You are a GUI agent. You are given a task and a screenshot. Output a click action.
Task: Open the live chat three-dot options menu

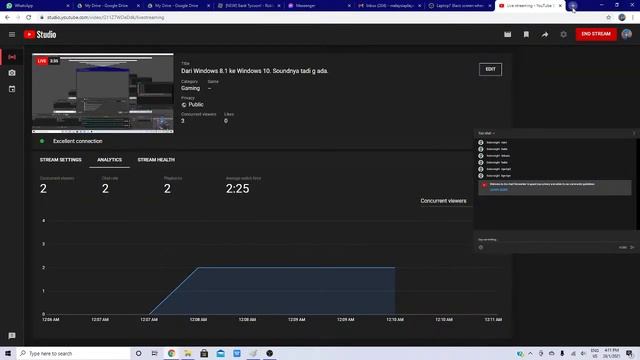point(634,133)
